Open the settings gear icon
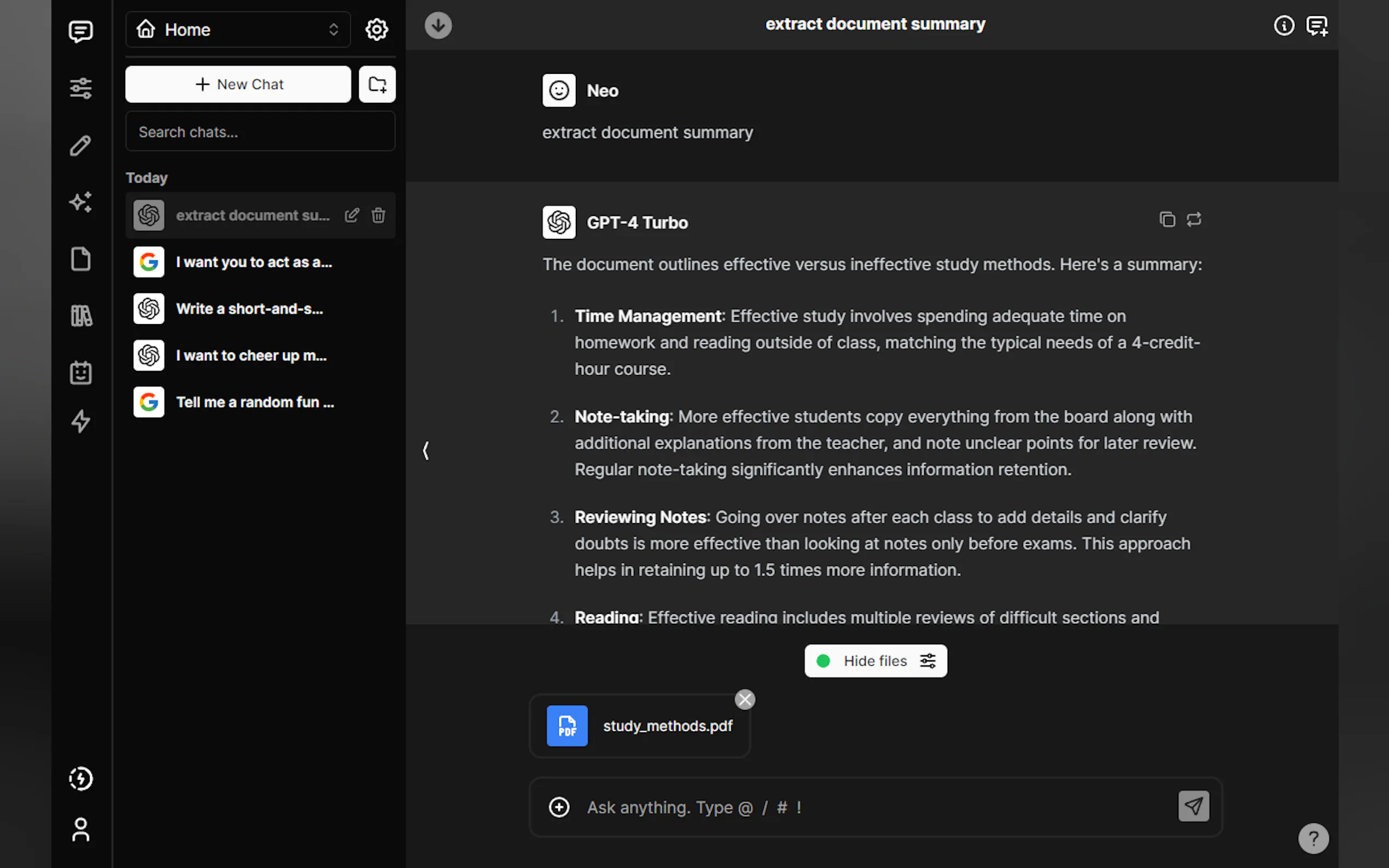 coord(376,30)
